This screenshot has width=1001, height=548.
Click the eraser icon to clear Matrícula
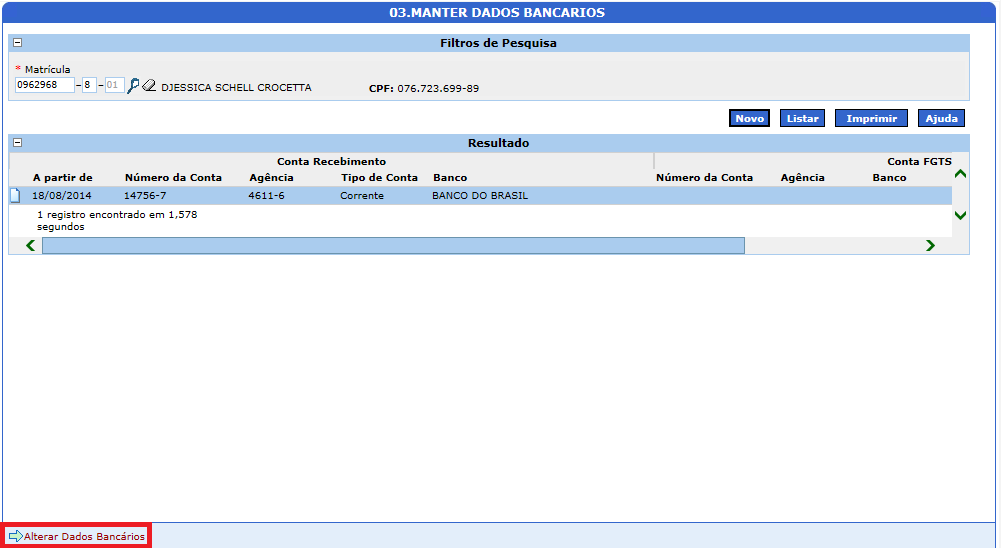[x=150, y=87]
